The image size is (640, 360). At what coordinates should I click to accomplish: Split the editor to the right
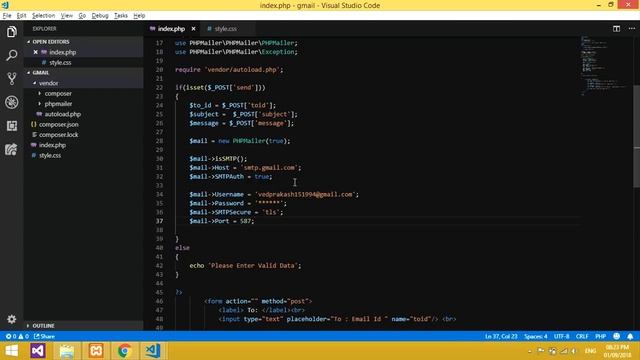pos(616,29)
